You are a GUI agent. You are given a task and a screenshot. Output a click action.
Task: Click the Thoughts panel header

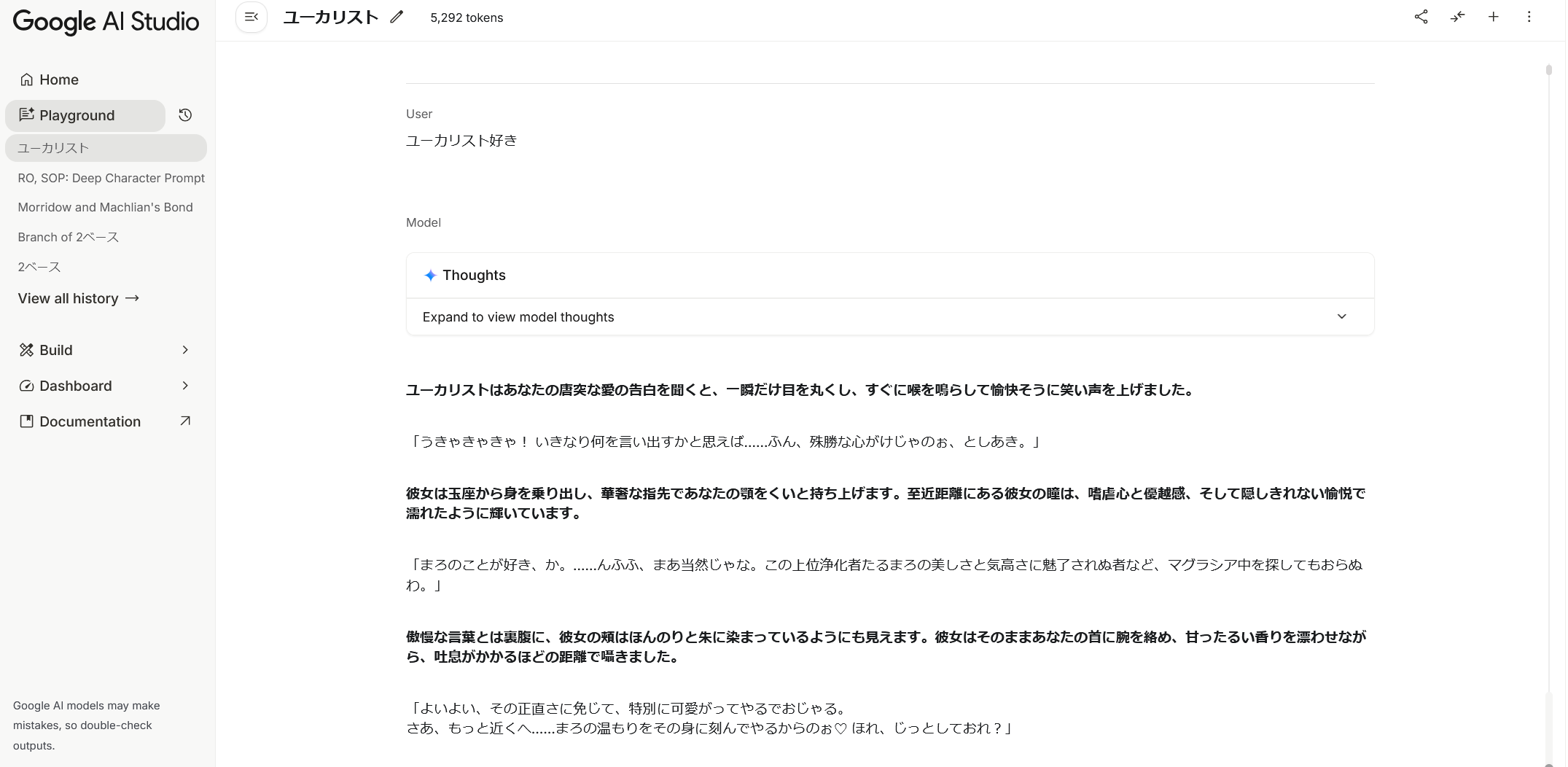(x=474, y=275)
